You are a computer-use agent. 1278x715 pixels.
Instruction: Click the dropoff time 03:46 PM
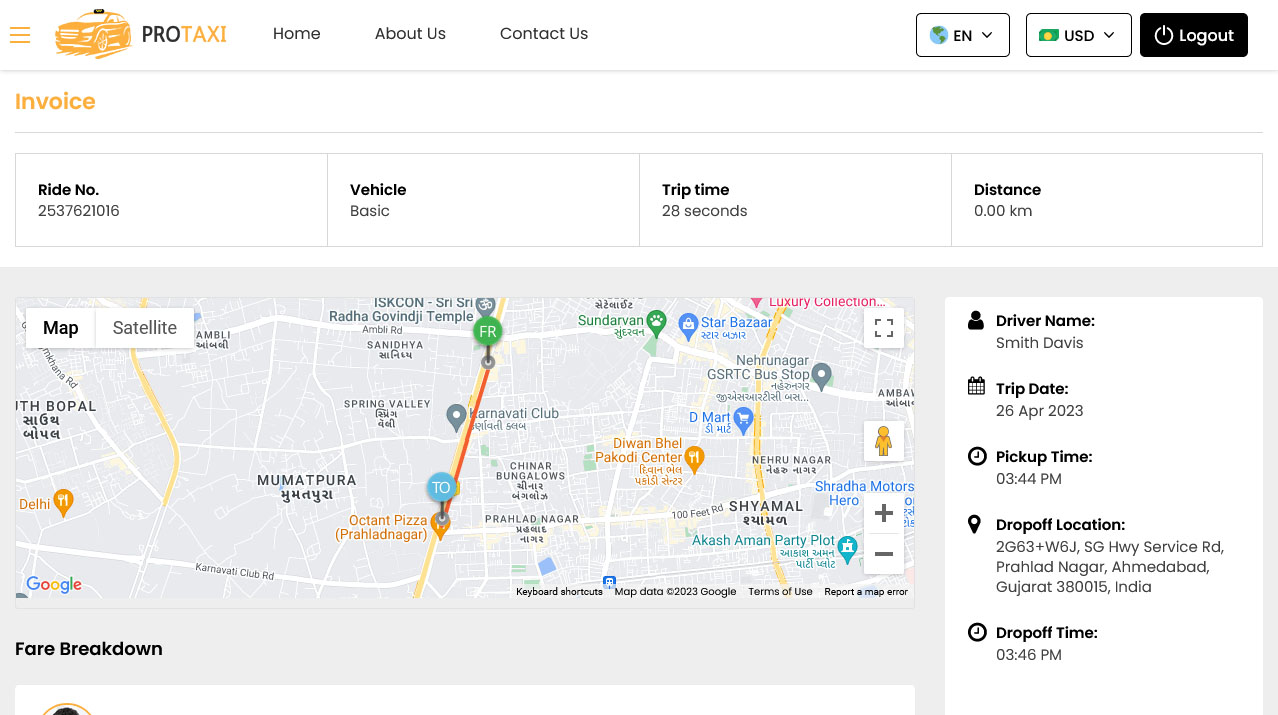pyautogui.click(x=1029, y=655)
